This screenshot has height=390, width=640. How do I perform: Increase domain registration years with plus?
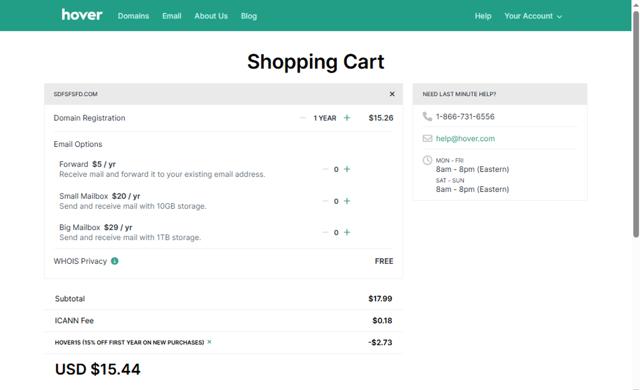pyautogui.click(x=347, y=117)
